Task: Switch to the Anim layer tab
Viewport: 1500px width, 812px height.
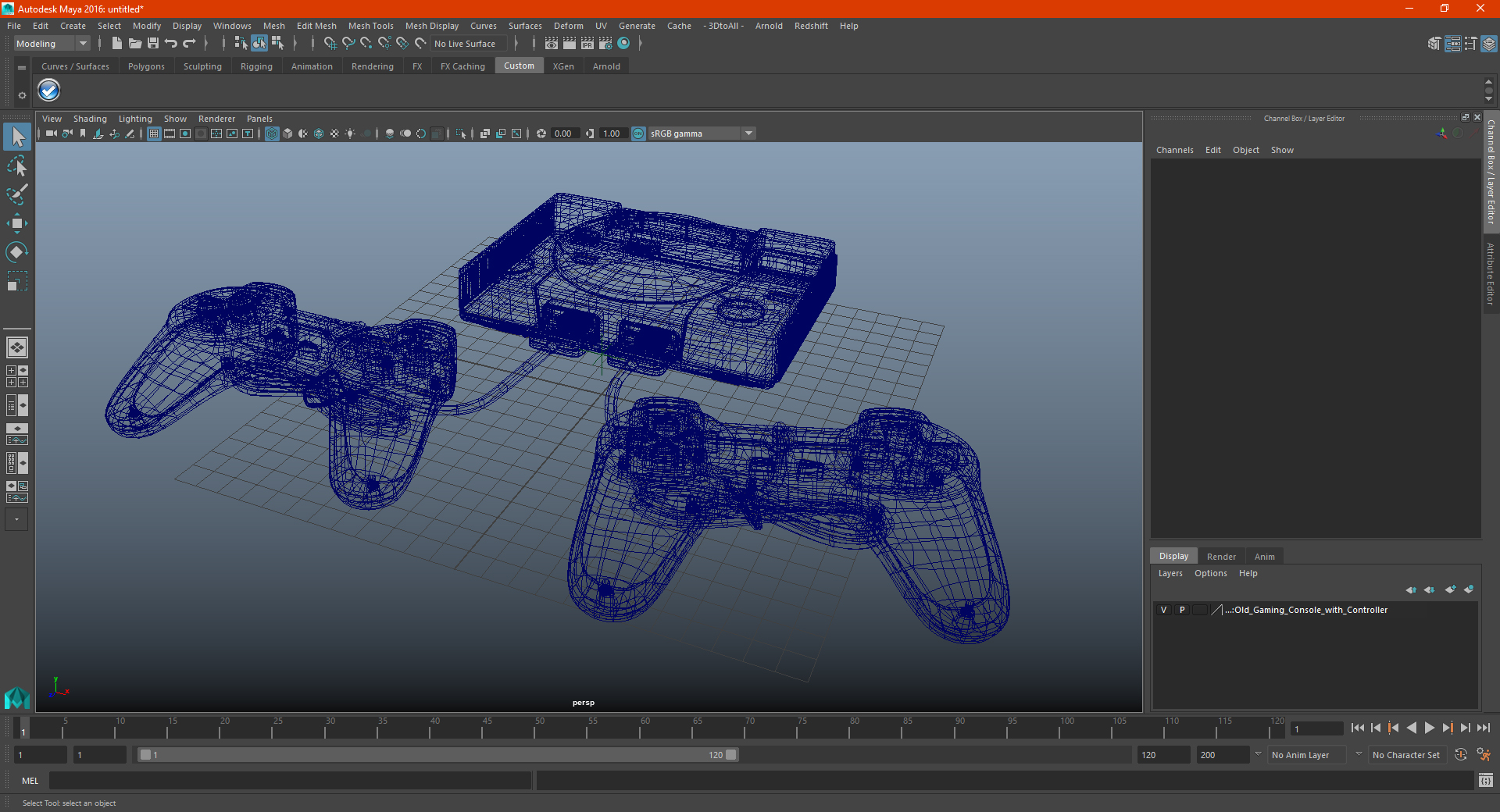Action: [x=1265, y=557]
